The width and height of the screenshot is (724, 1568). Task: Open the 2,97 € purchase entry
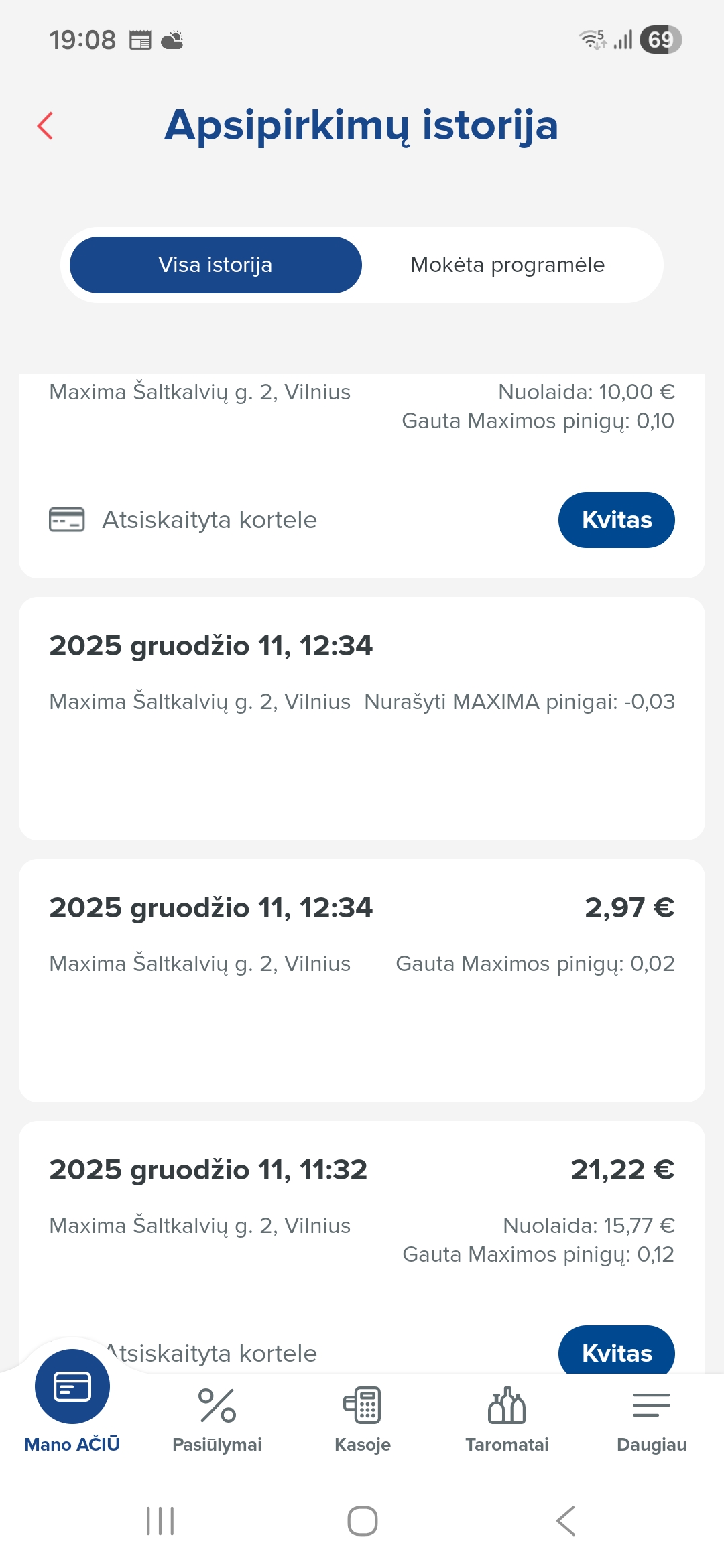(x=362, y=980)
